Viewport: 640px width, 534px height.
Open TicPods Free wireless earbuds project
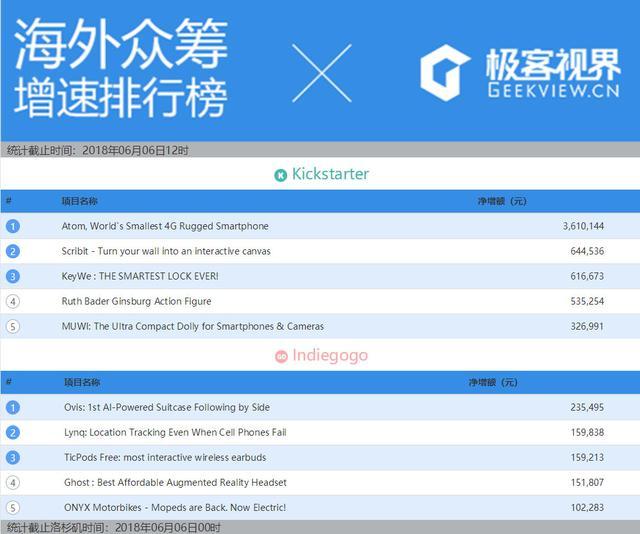166,457
